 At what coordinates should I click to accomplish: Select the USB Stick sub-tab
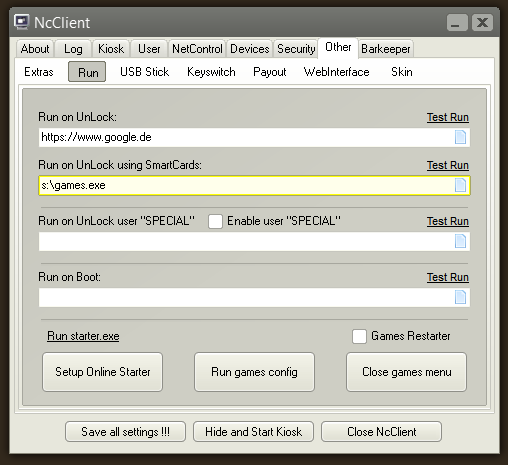point(144,72)
